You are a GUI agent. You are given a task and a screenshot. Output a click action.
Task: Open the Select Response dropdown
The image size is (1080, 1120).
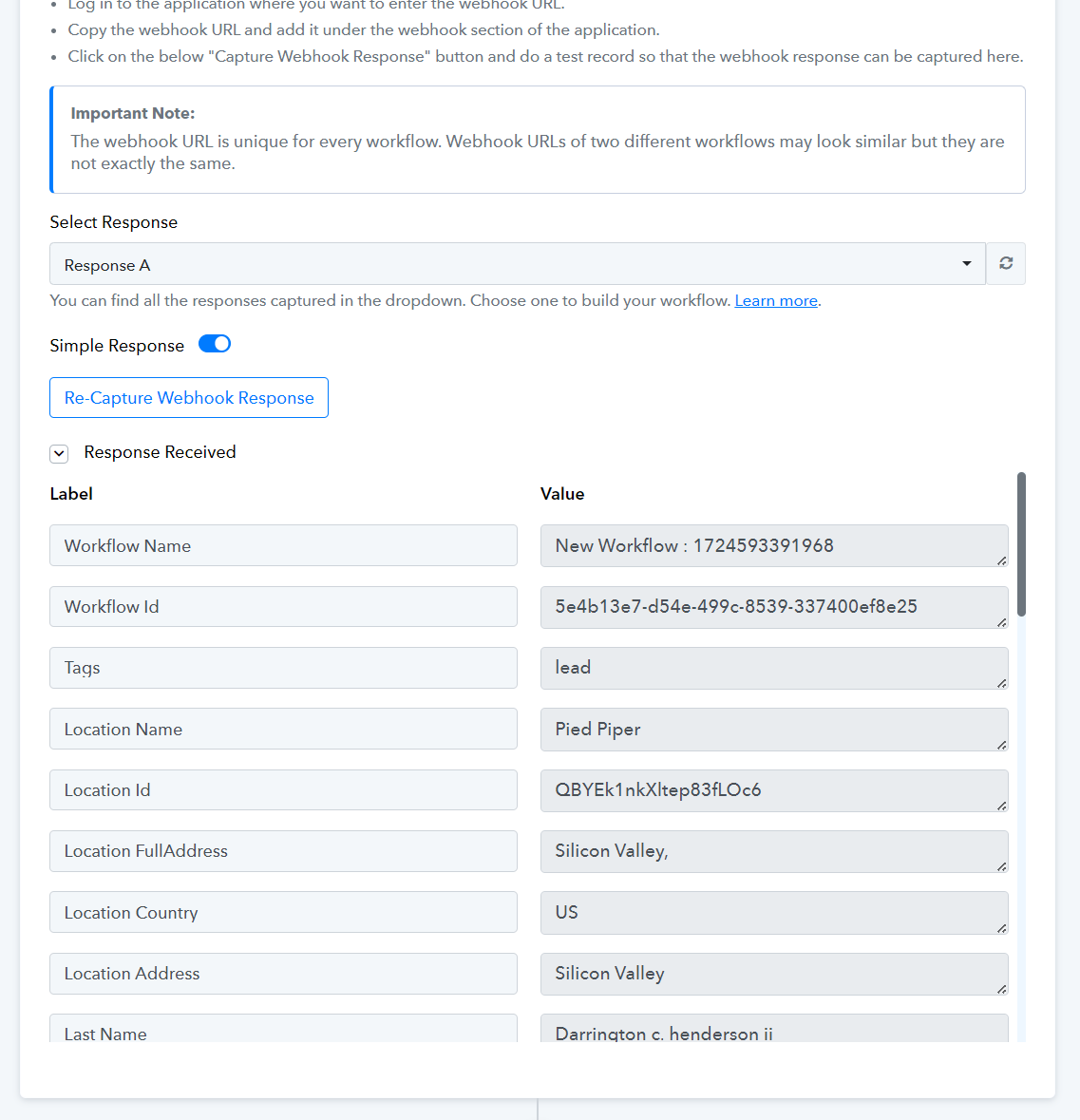click(517, 263)
